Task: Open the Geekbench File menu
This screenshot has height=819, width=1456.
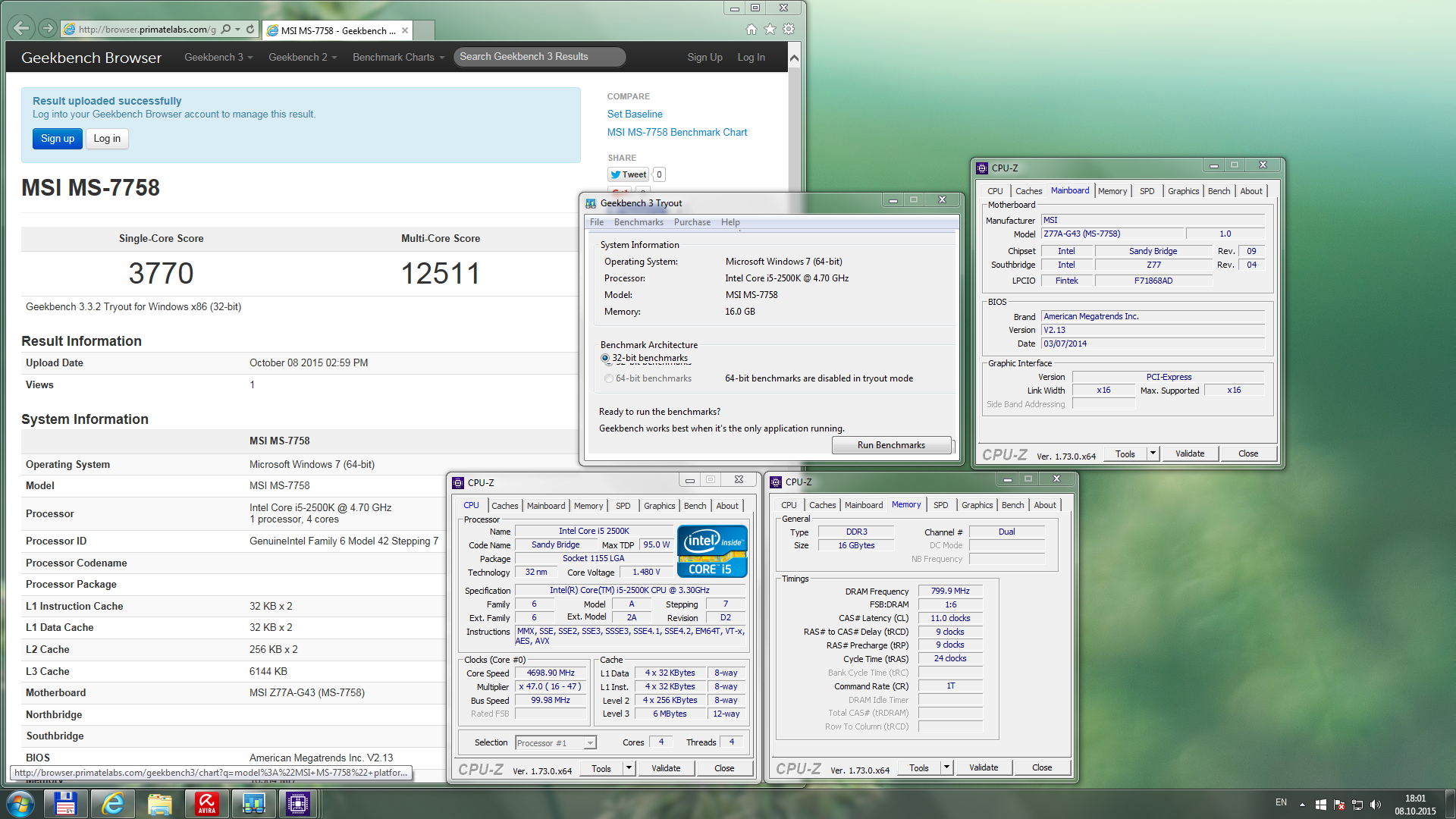Action: click(x=597, y=222)
